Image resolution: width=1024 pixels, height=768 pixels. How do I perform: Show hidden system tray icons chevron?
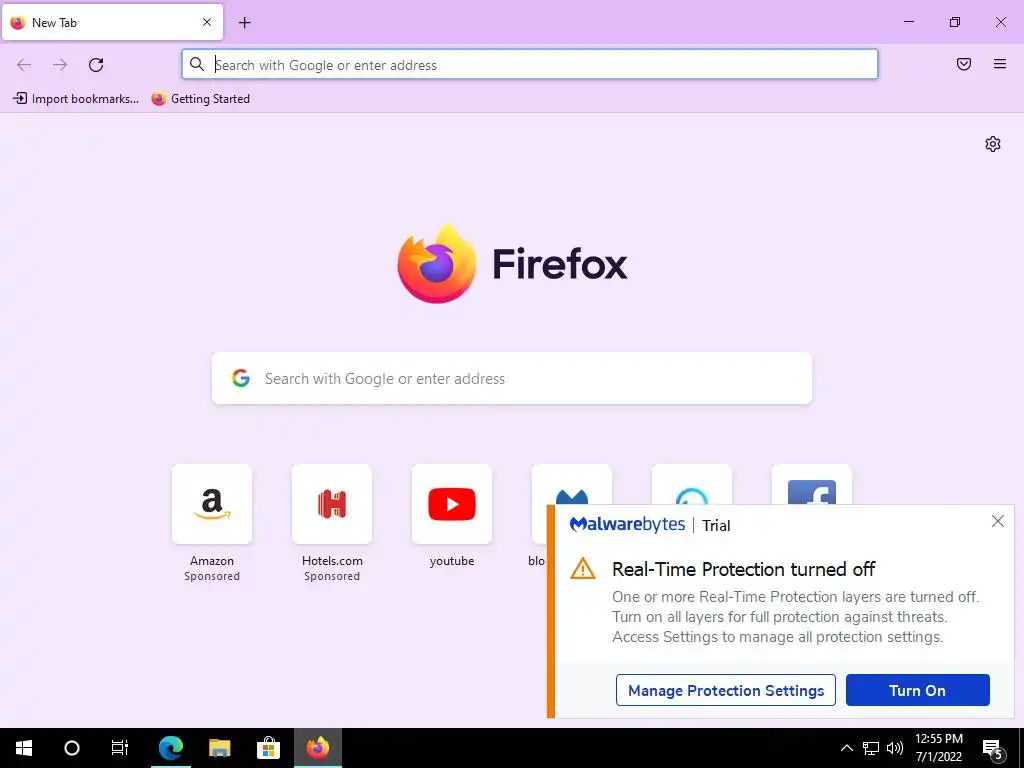(846, 748)
